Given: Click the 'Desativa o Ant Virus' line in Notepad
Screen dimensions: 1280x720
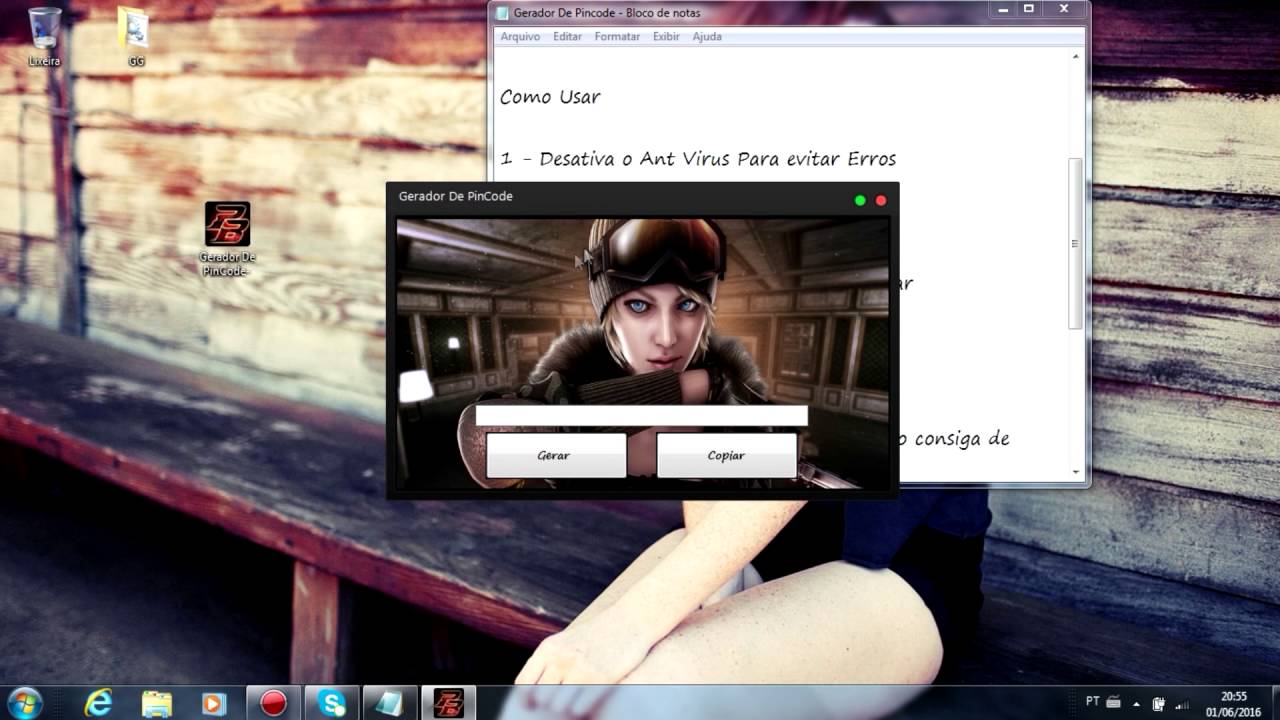Looking at the screenshot, I should [x=698, y=159].
